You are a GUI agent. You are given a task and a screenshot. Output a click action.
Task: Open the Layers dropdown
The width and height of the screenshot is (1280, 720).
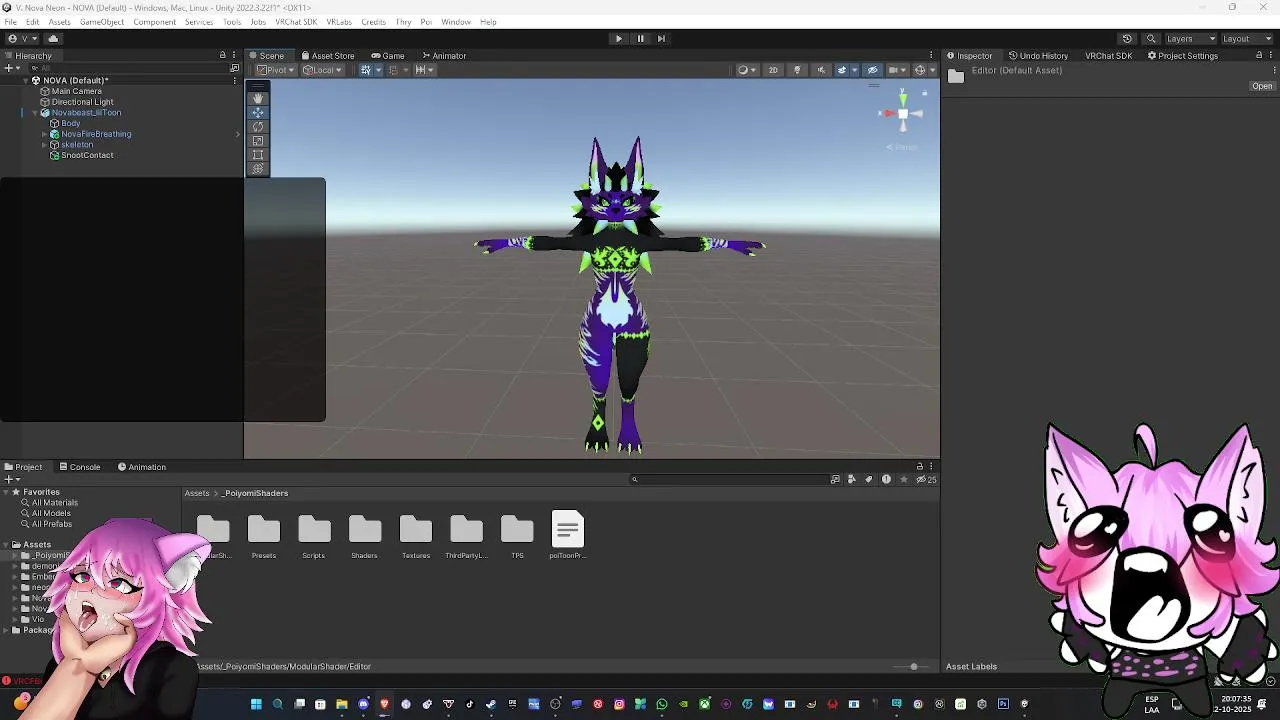tap(1191, 38)
